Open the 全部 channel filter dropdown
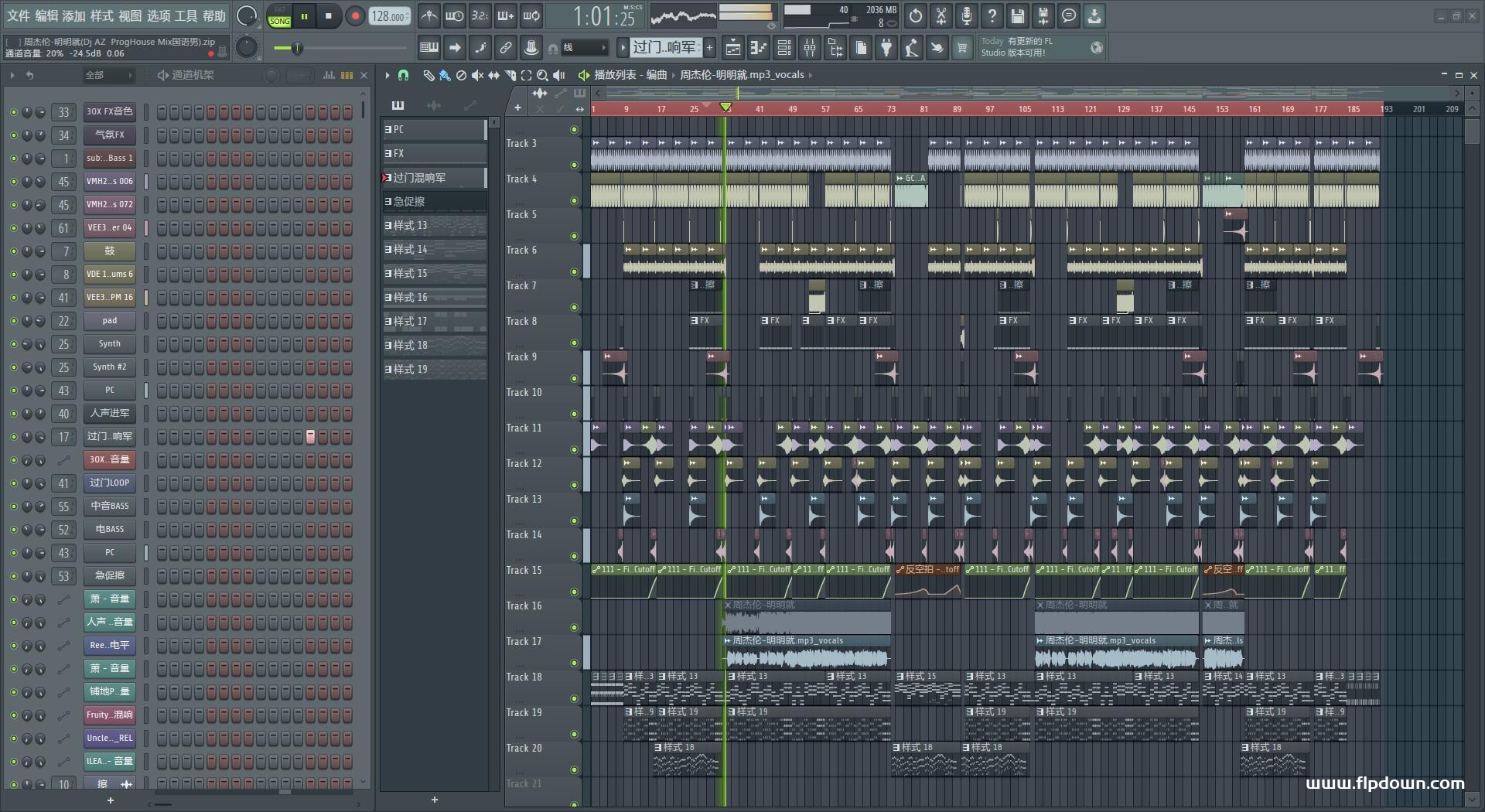Screen dimensions: 1485x812 (108, 75)
